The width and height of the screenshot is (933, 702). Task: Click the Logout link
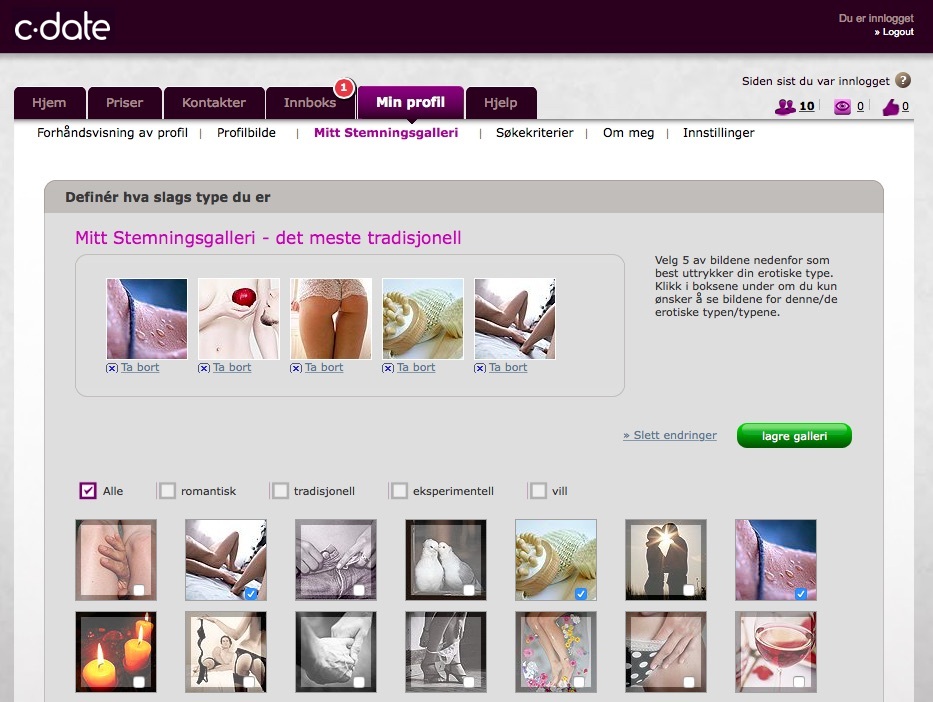tap(897, 32)
